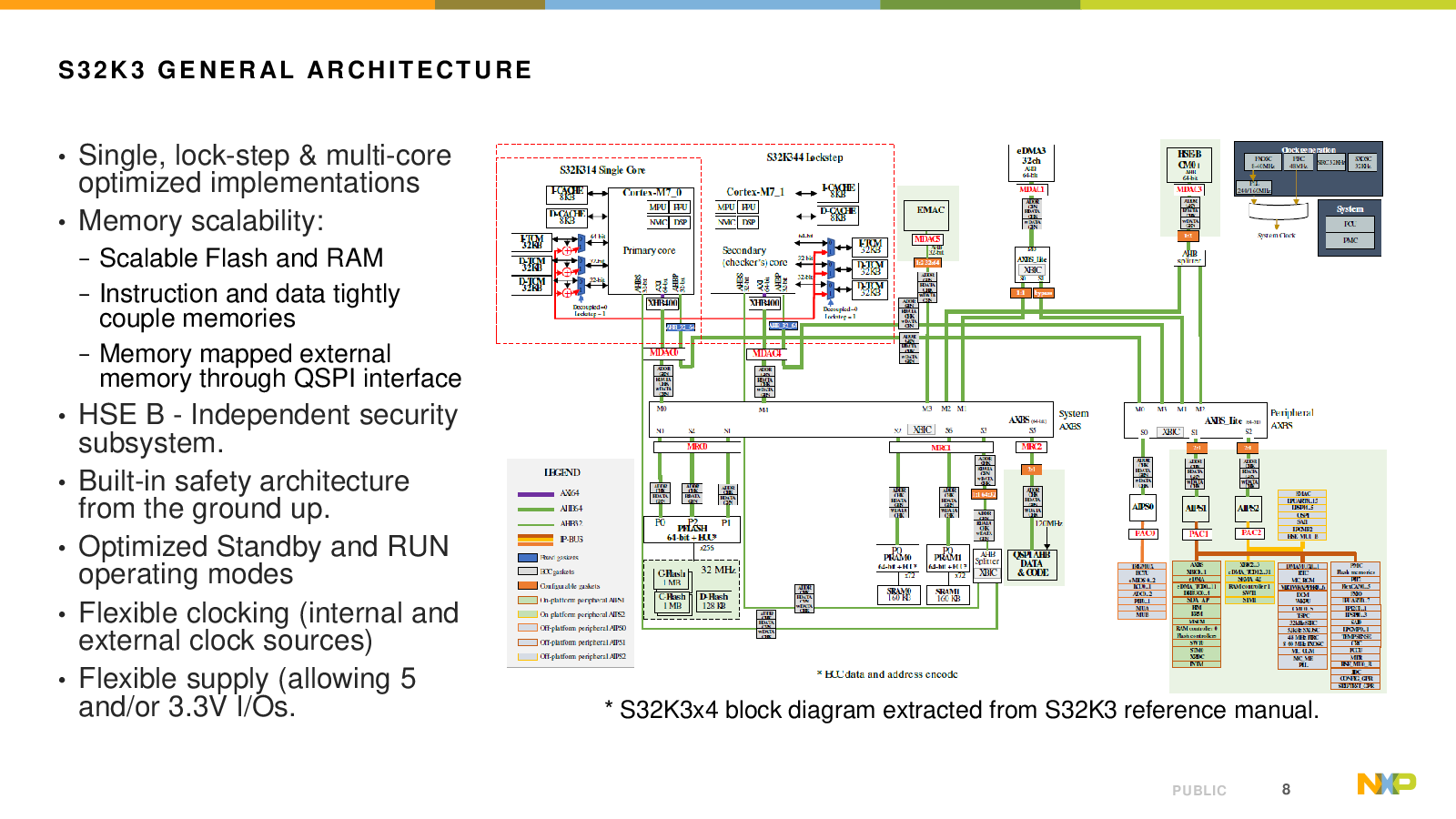This screenshot has height=819, width=1456.
Task: Click the 'S32K314 Single Core' diagram label
Action: 602,170
